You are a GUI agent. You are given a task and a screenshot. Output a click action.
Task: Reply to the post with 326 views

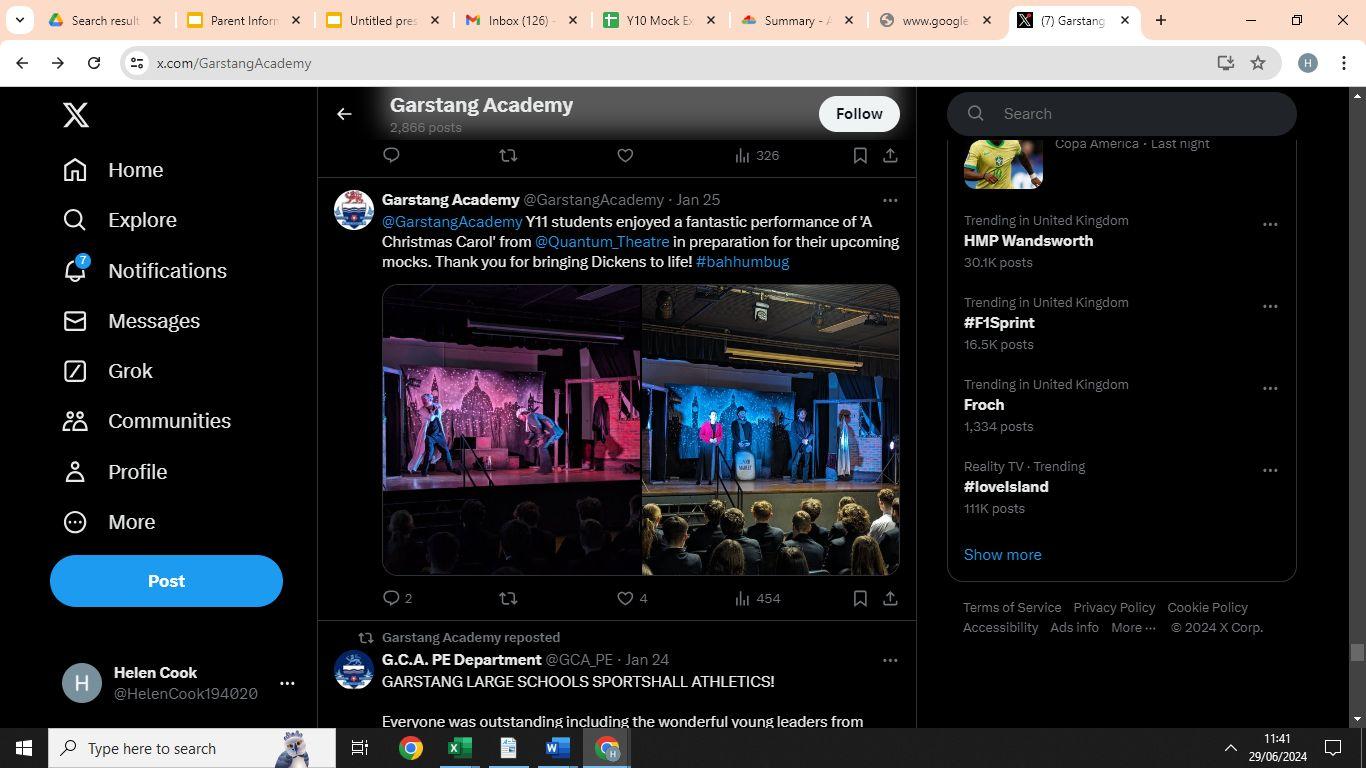pos(392,155)
